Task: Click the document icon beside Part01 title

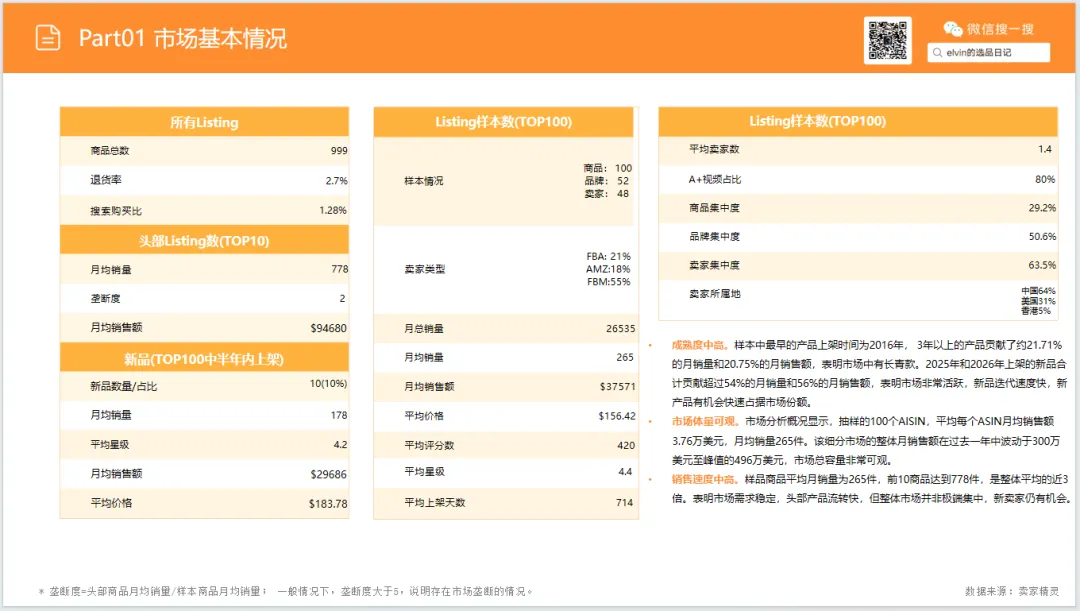Action: [x=48, y=38]
